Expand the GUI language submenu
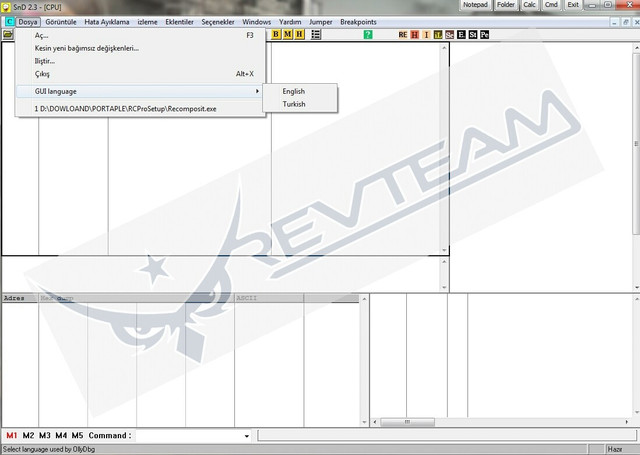This screenshot has height=455, width=640. (141, 91)
